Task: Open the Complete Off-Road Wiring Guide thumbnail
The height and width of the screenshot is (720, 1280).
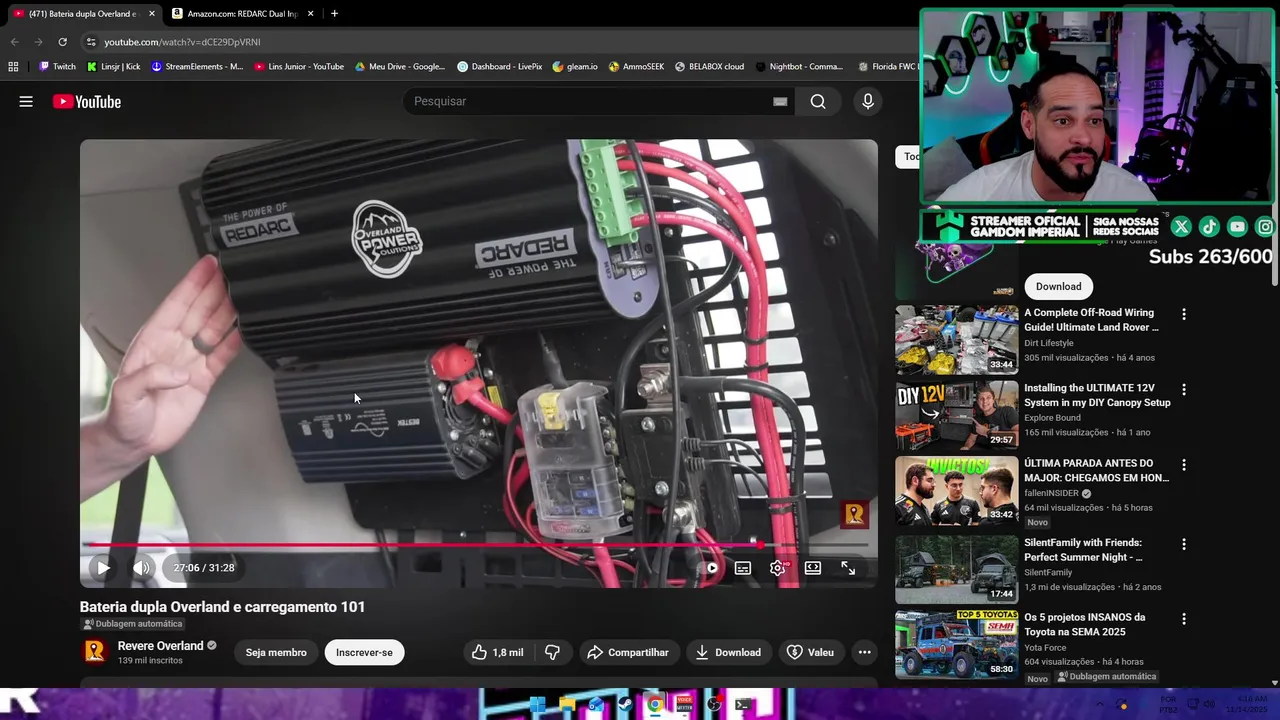Action: coord(956,340)
